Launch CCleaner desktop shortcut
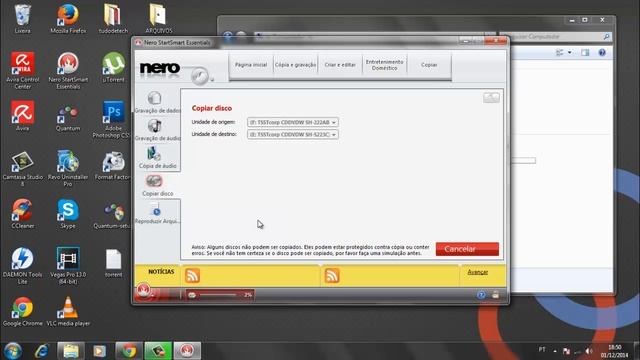640x360 pixels. click(x=22, y=213)
